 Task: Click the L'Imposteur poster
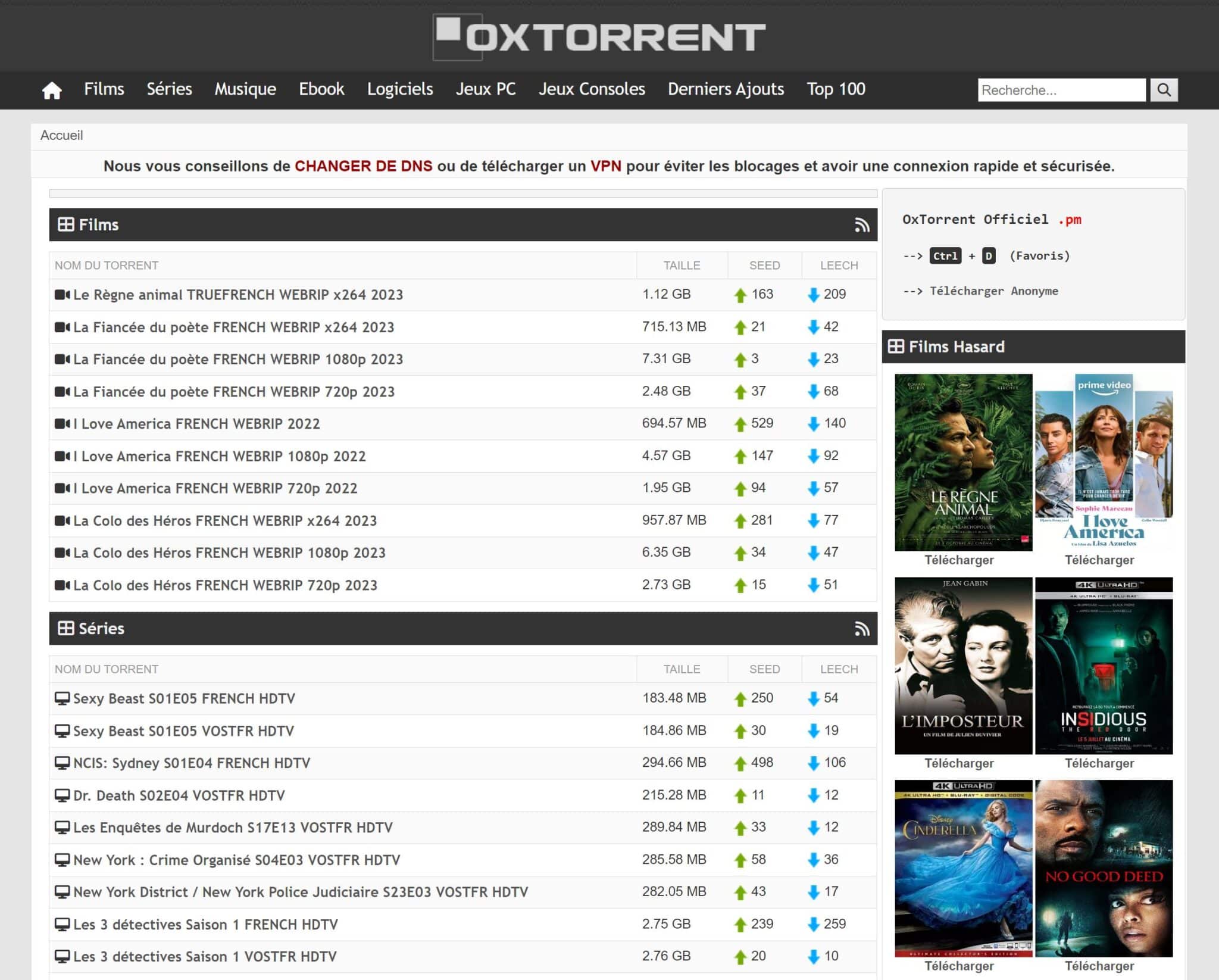[x=963, y=666]
